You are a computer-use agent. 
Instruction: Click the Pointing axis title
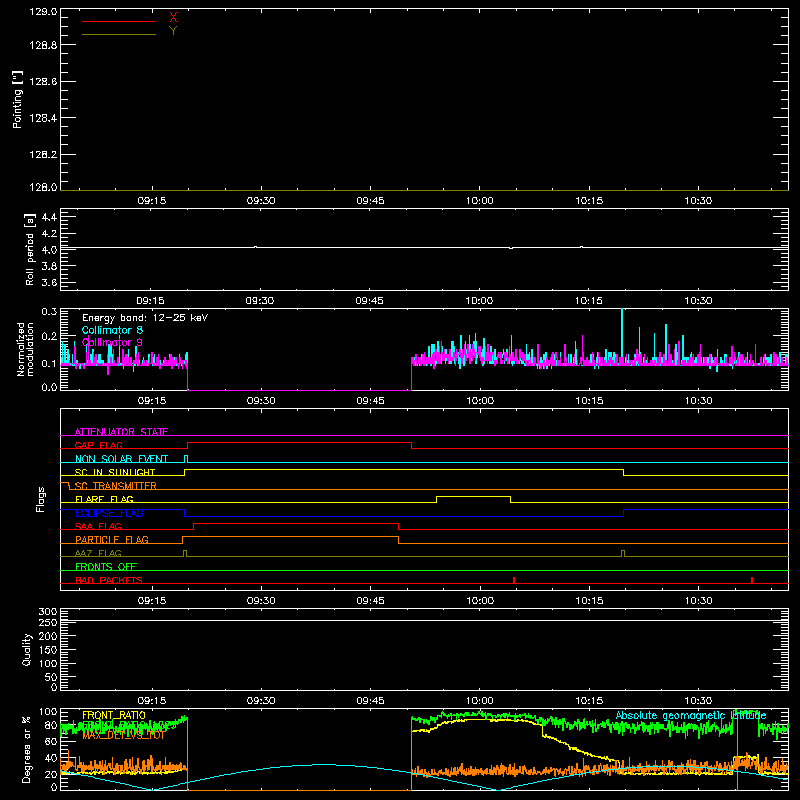tap(18, 99)
